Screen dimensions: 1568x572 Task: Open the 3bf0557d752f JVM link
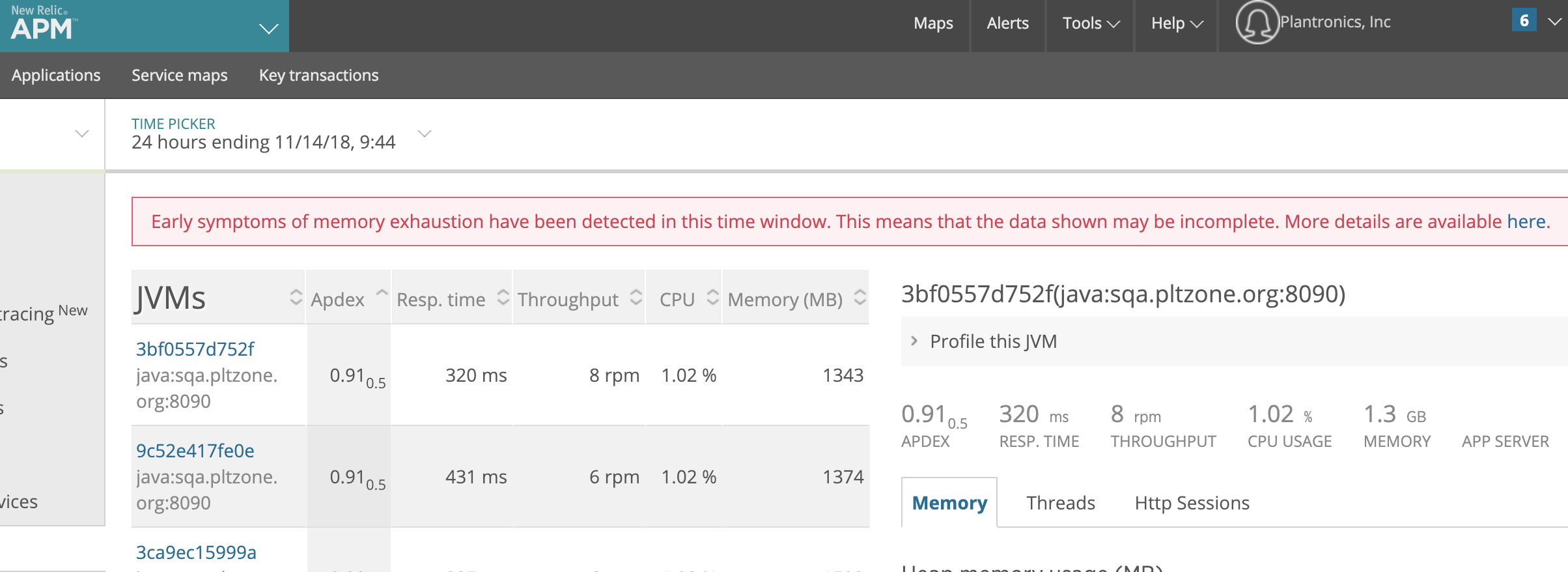tap(195, 349)
